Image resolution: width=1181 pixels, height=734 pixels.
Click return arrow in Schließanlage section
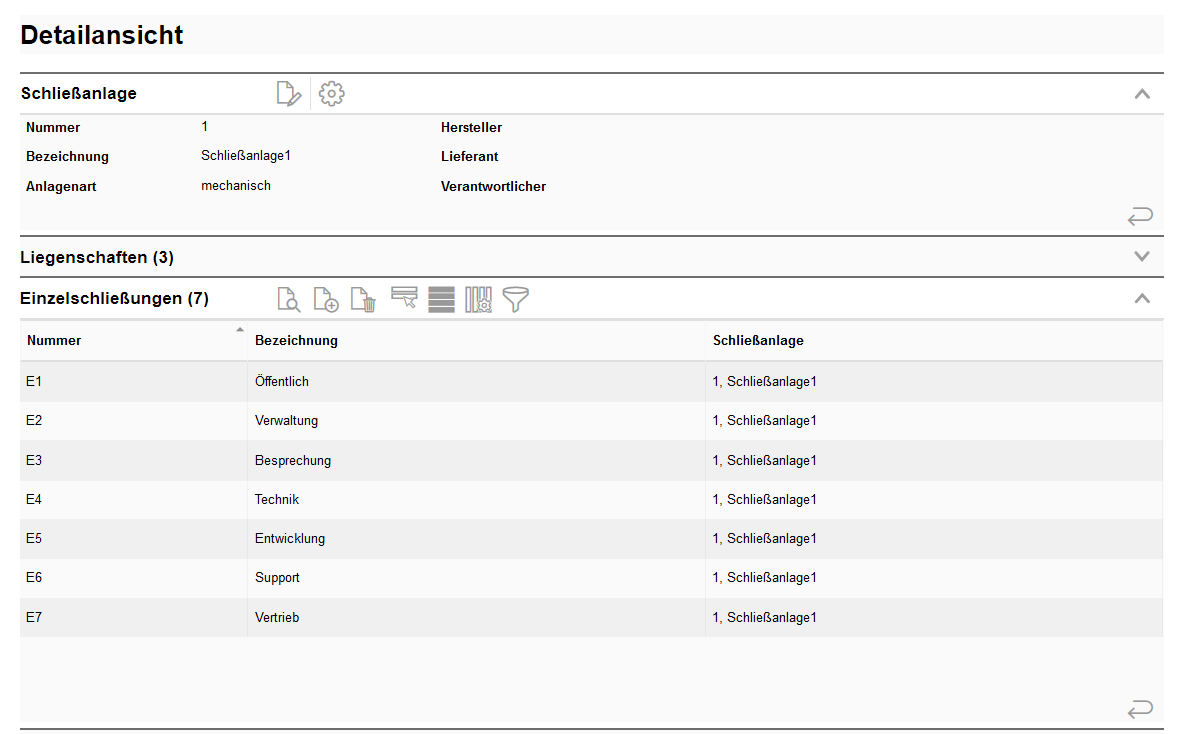coord(1140,215)
